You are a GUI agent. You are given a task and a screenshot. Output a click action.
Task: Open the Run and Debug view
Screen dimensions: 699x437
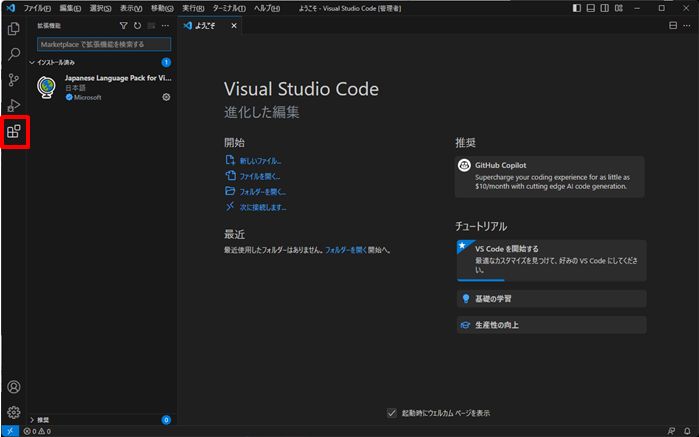tap(14, 105)
